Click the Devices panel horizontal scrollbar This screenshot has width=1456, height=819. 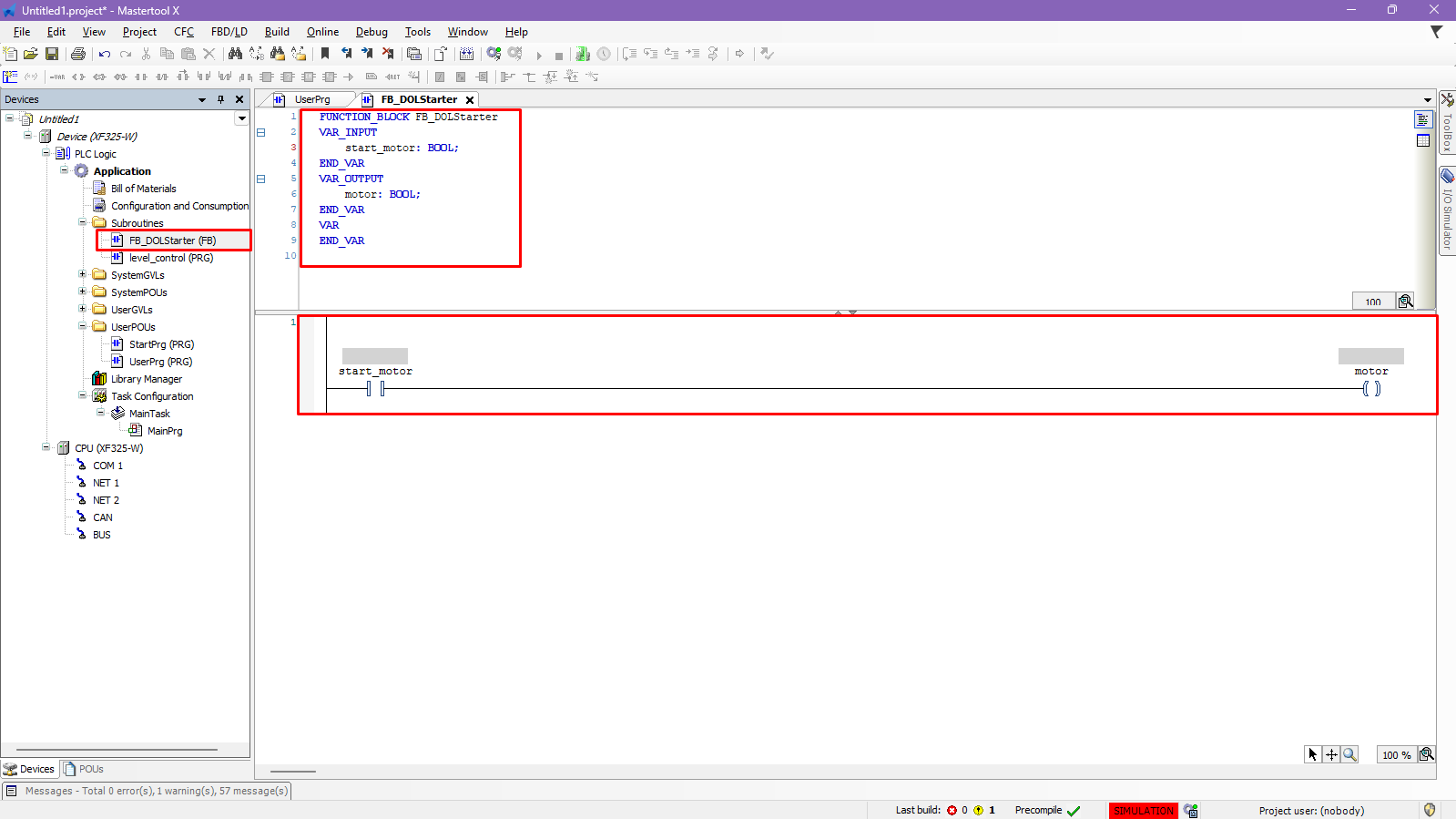click(x=117, y=750)
